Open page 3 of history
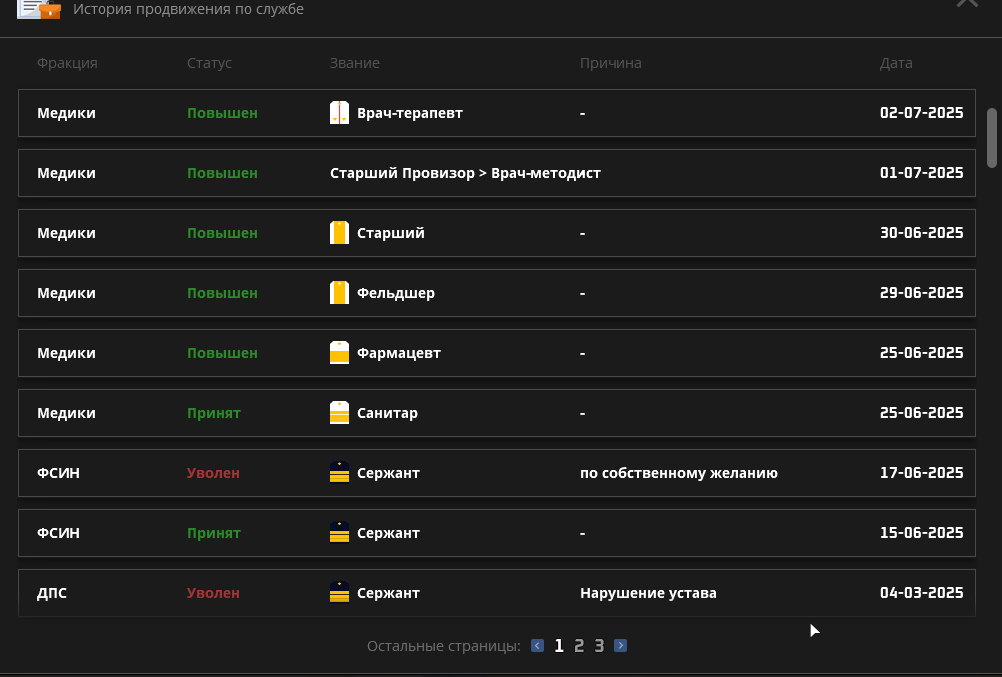The width and height of the screenshot is (1002, 677). pyautogui.click(x=599, y=646)
